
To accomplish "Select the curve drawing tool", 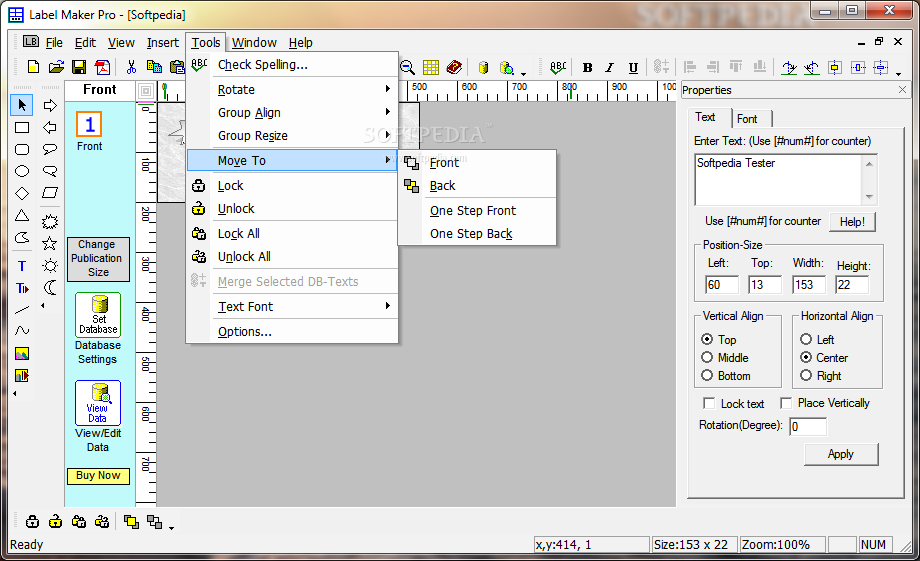I will pos(22,330).
